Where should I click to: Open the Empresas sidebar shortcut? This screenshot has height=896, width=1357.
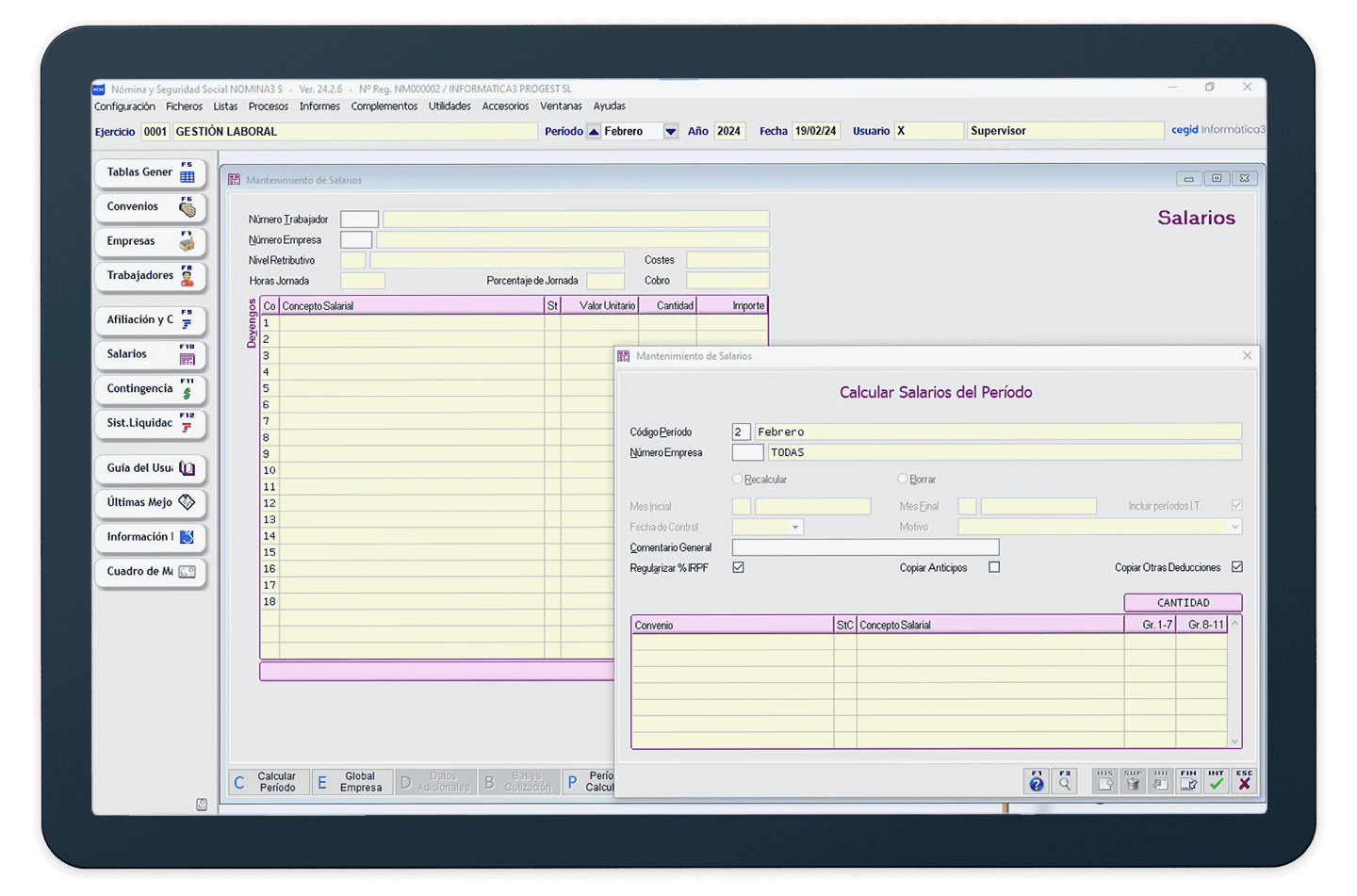150,241
